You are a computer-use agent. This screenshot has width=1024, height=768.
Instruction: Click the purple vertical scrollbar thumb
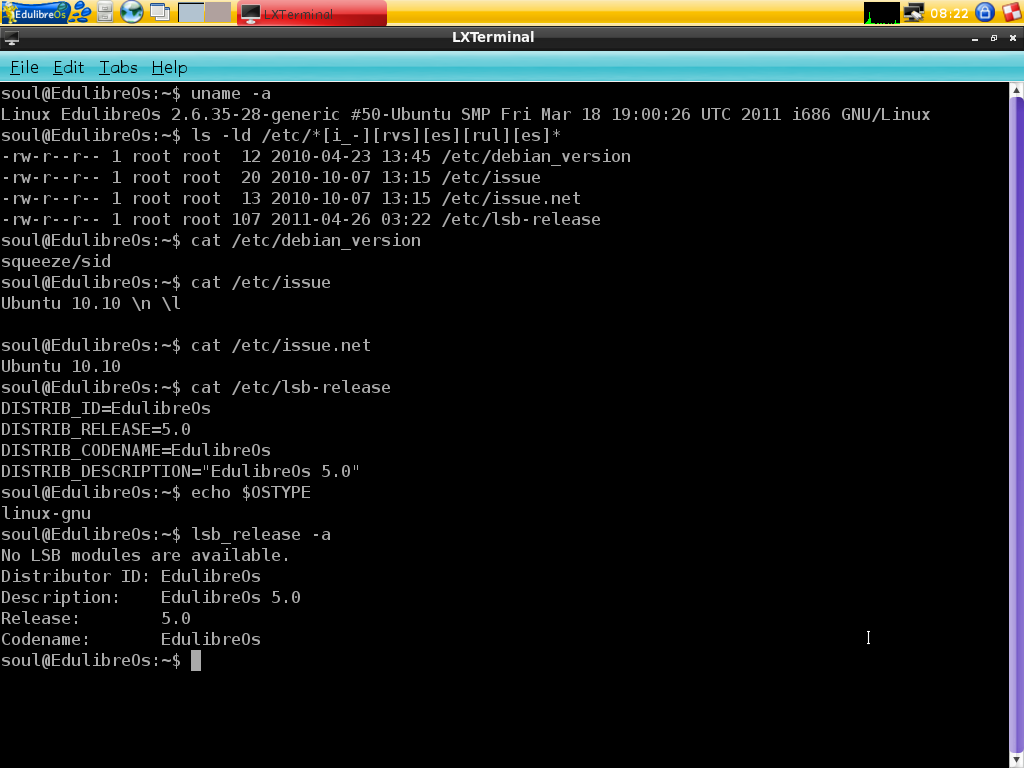[1016, 424]
